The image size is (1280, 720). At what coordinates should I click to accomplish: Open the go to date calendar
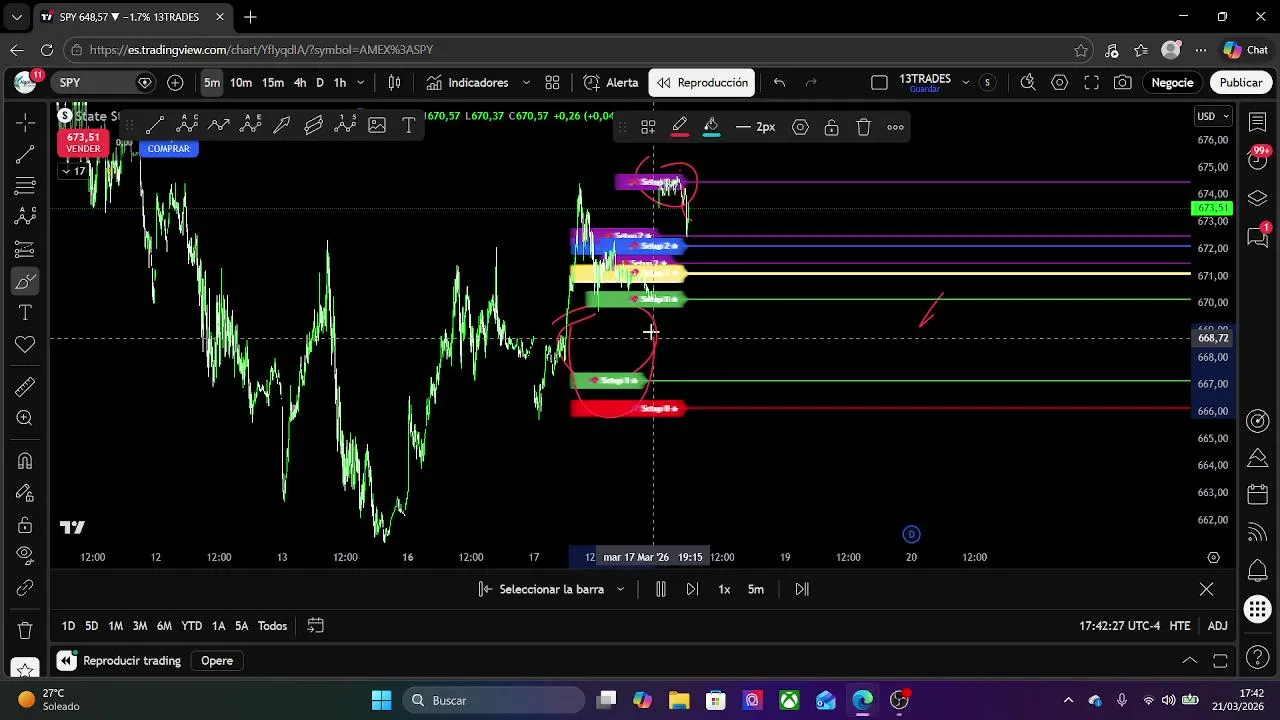pos(315,626)
